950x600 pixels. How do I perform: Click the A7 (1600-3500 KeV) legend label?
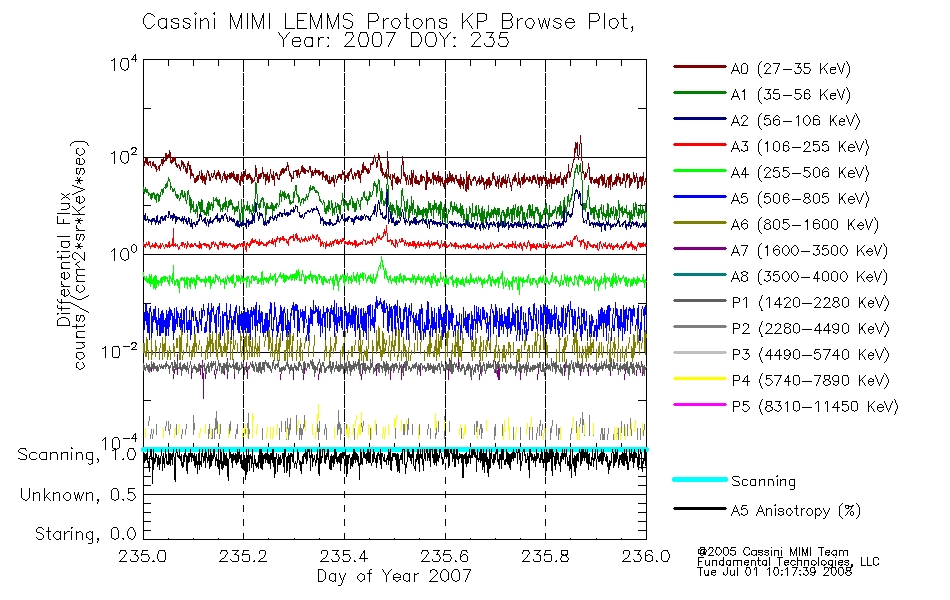(x=809, y=252)
